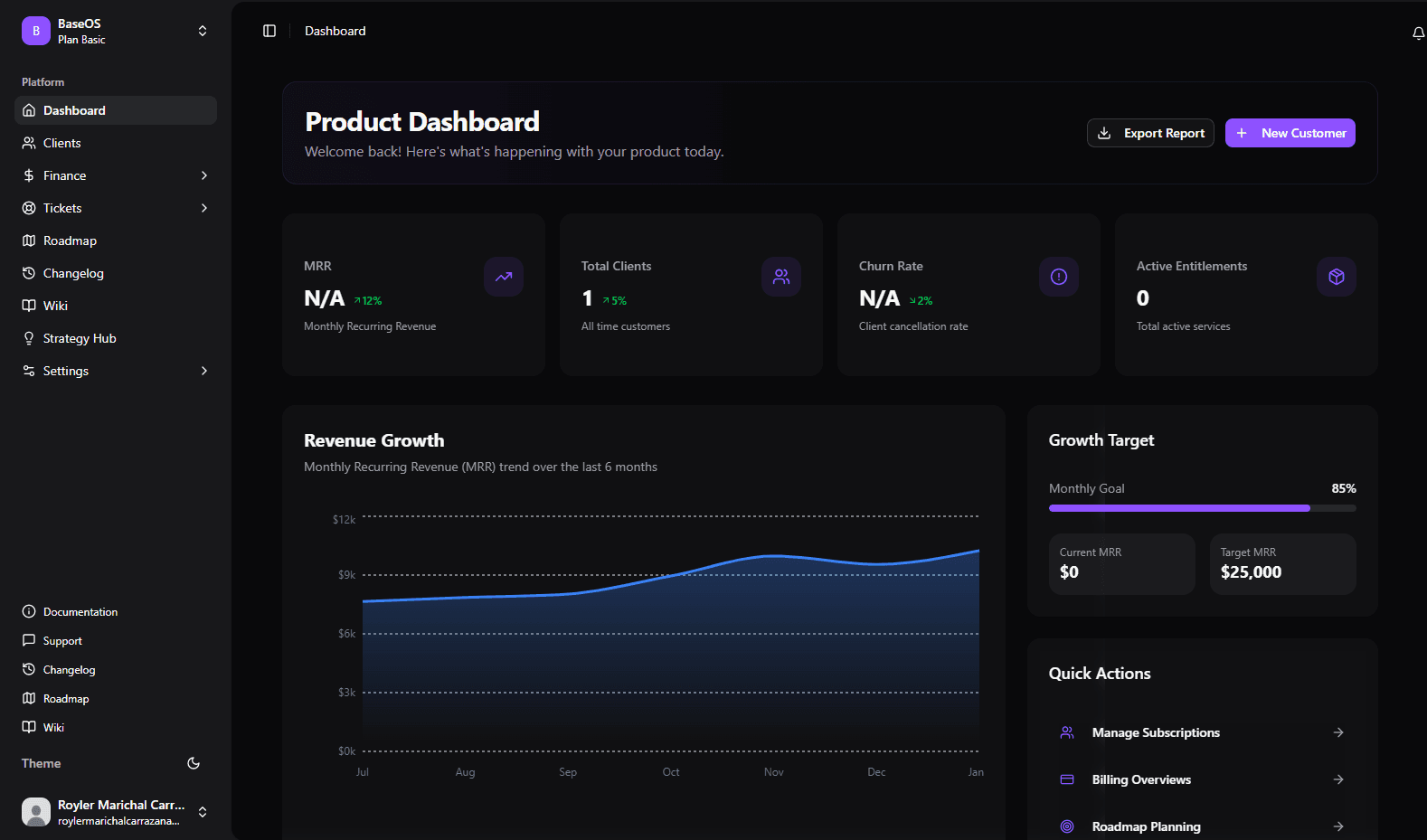Image resolution: width=1427 pixels, height=840 pixels.
Task: Click the Churn Rate alert icon
Action: tap(1059, 277)
